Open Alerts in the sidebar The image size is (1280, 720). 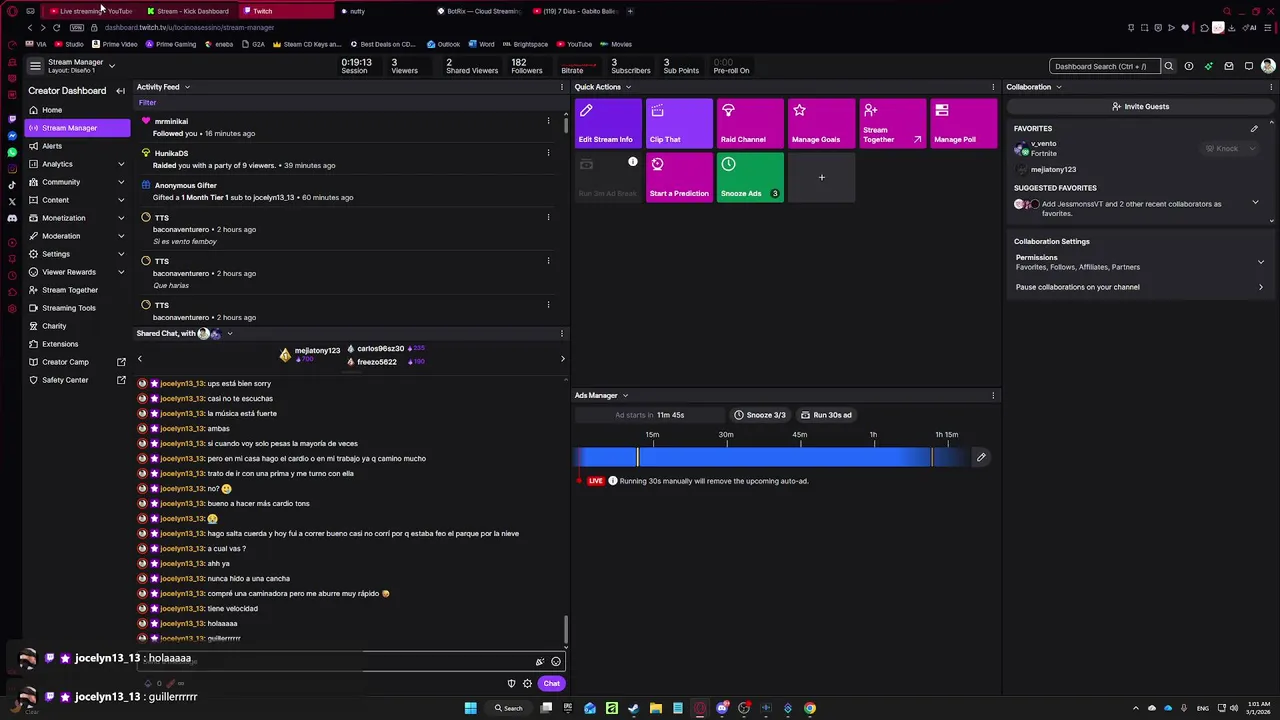[76, 146]
